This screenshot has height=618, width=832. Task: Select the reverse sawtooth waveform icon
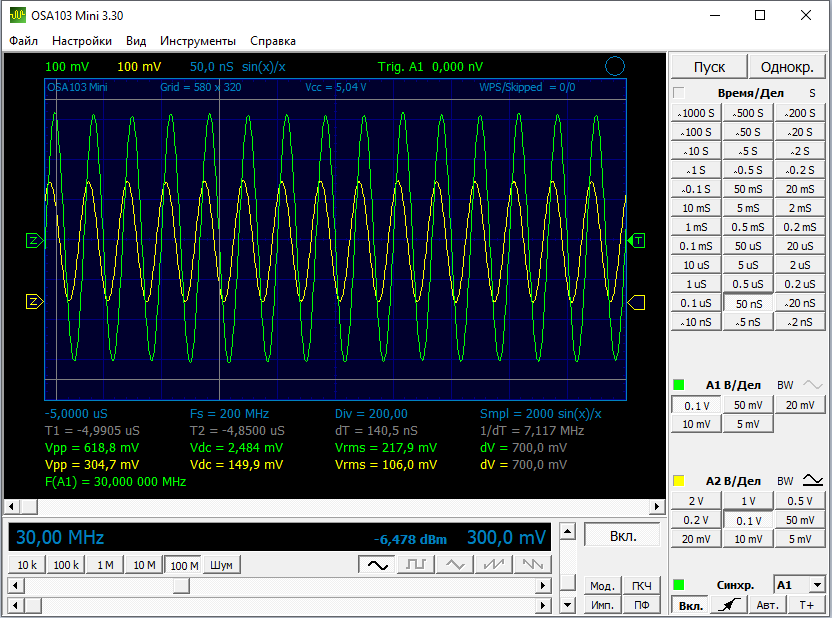(531, 565)
